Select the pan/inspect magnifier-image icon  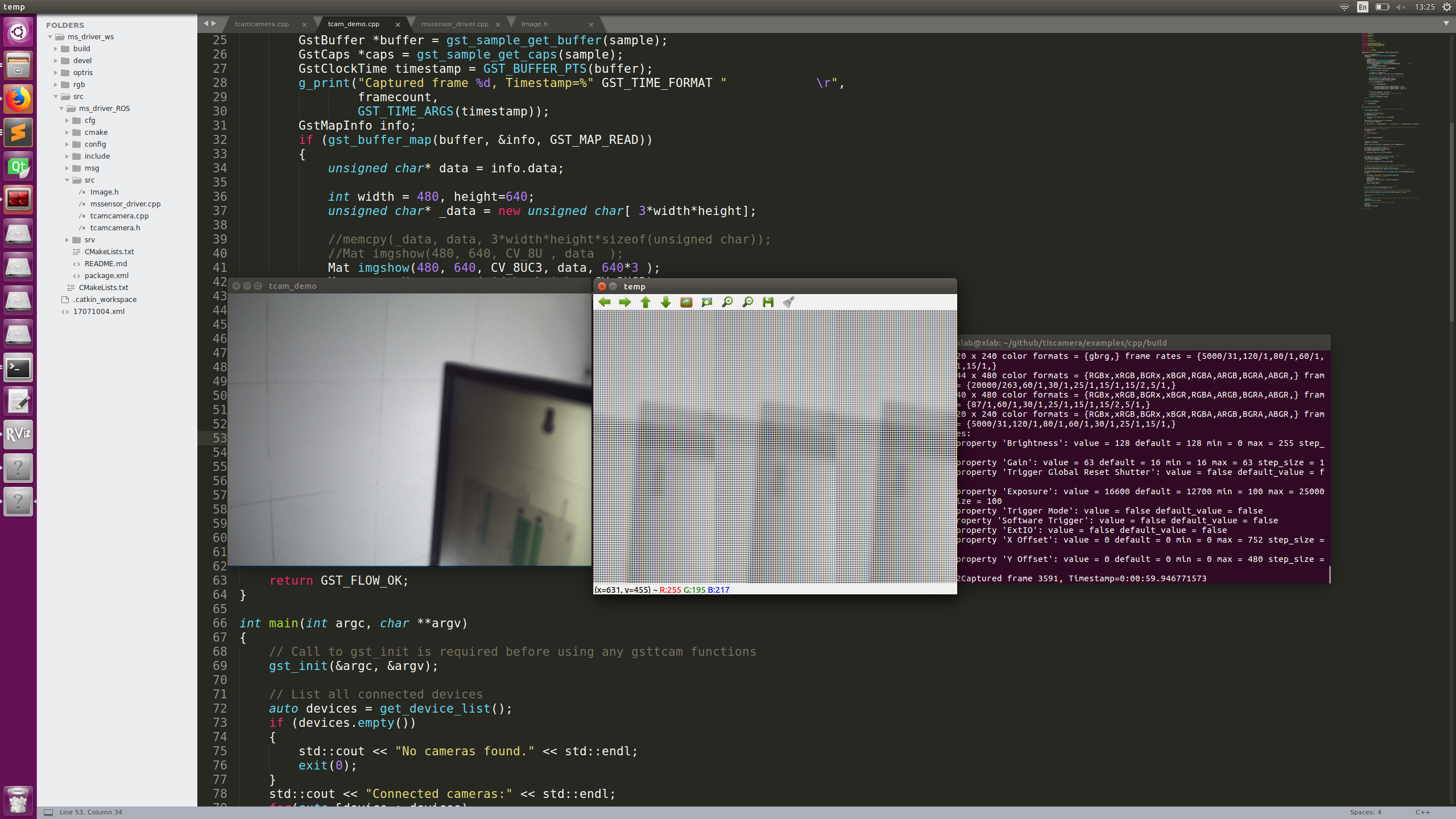point(706,302)
